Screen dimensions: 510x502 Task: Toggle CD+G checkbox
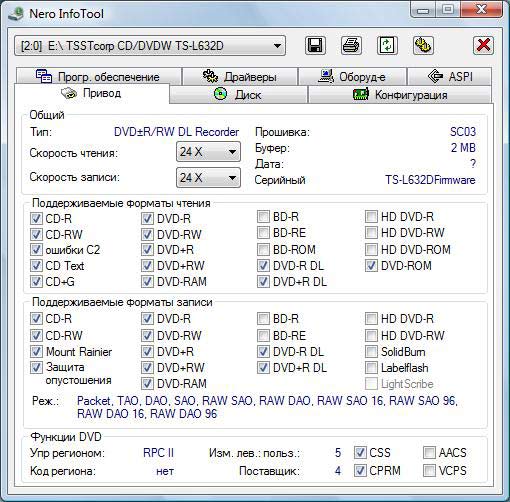coord(36,282)
